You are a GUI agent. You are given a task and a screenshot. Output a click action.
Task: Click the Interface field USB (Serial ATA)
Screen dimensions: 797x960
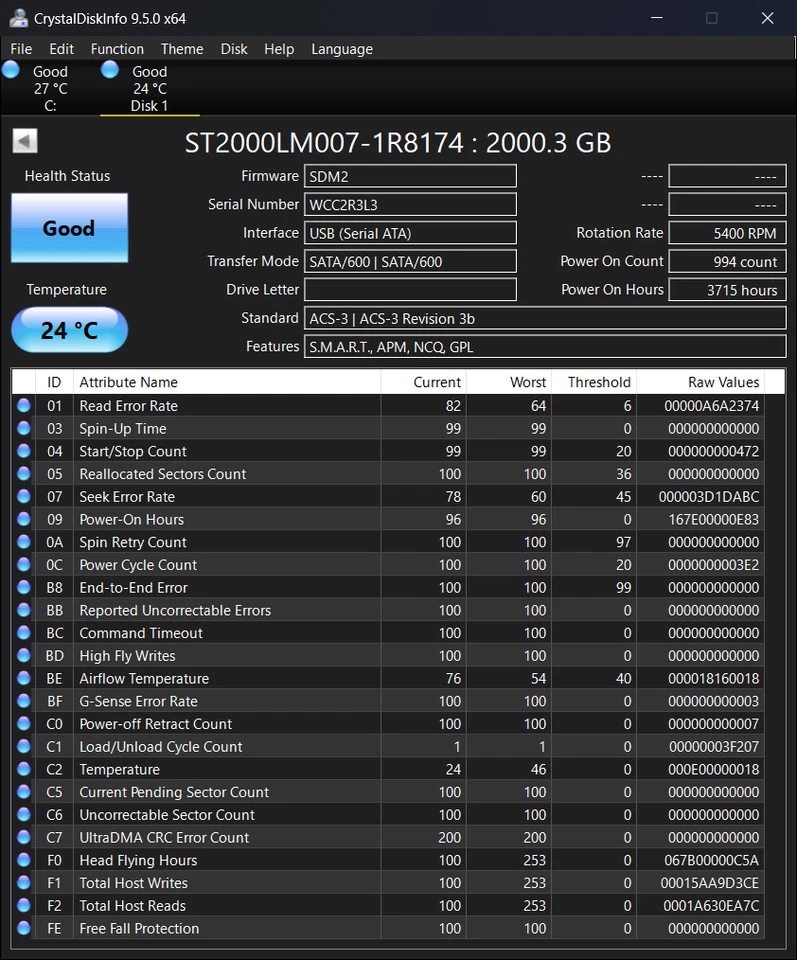click(410, 233)
